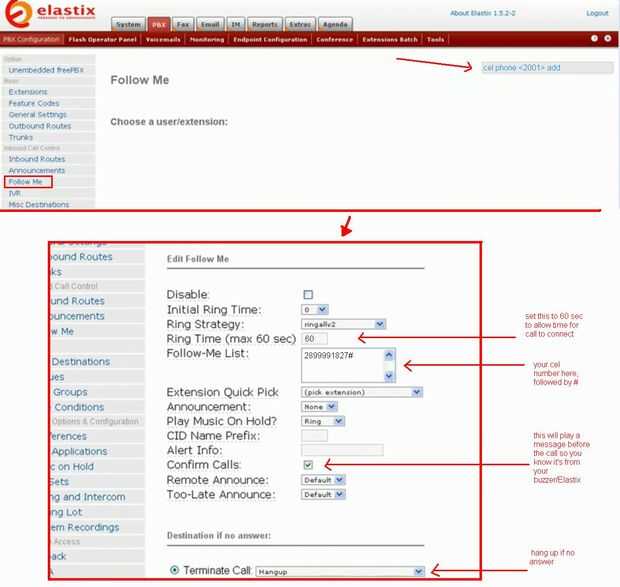Viewport: 620px width, 587px height.
Task: Open the Terminate Call Hangup dropdown
Action: [340, 572]
